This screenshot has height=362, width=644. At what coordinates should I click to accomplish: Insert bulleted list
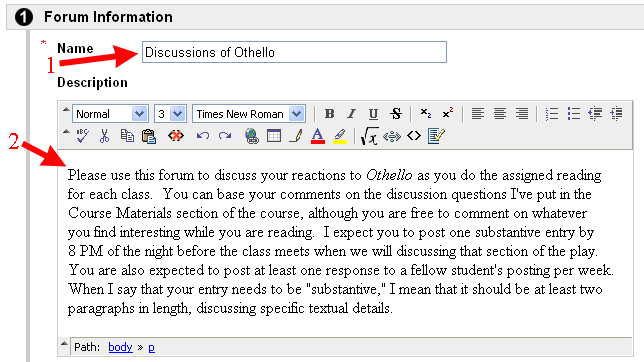coord(574,113)
